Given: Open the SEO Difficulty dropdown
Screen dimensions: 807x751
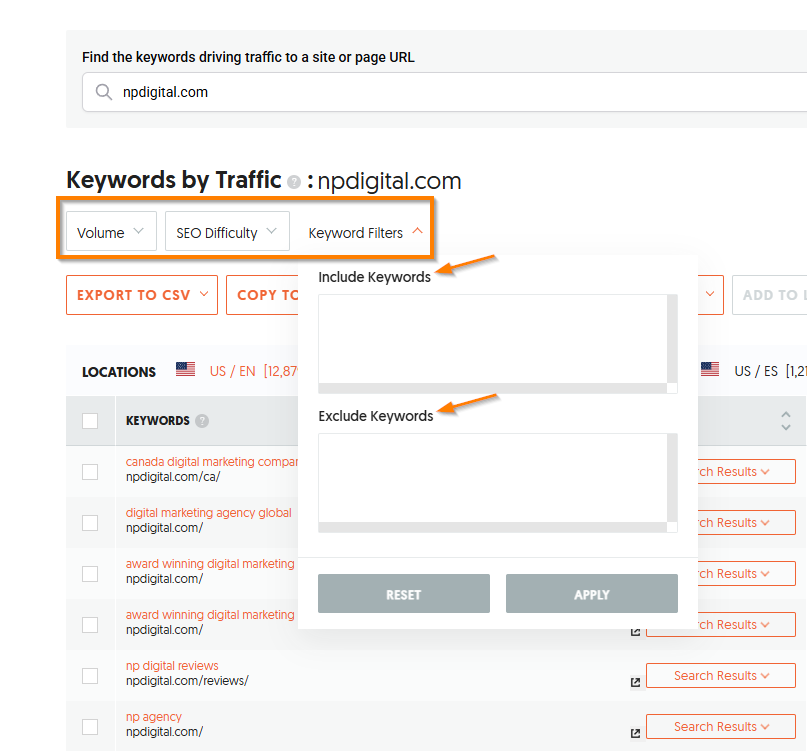Looking at the screenshot, I should (227, 231).
